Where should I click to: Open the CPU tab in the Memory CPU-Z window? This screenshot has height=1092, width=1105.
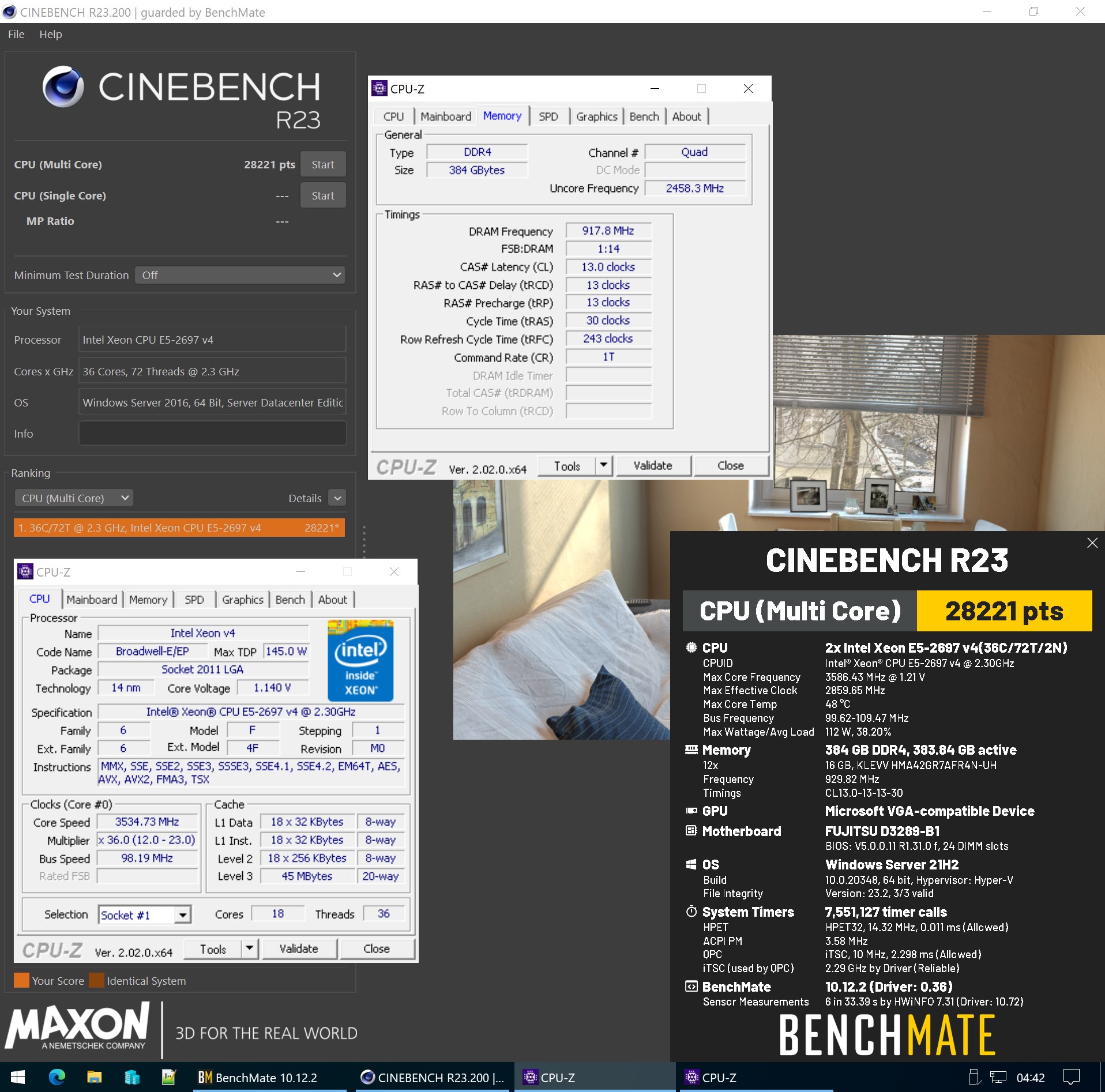(393, 116)
